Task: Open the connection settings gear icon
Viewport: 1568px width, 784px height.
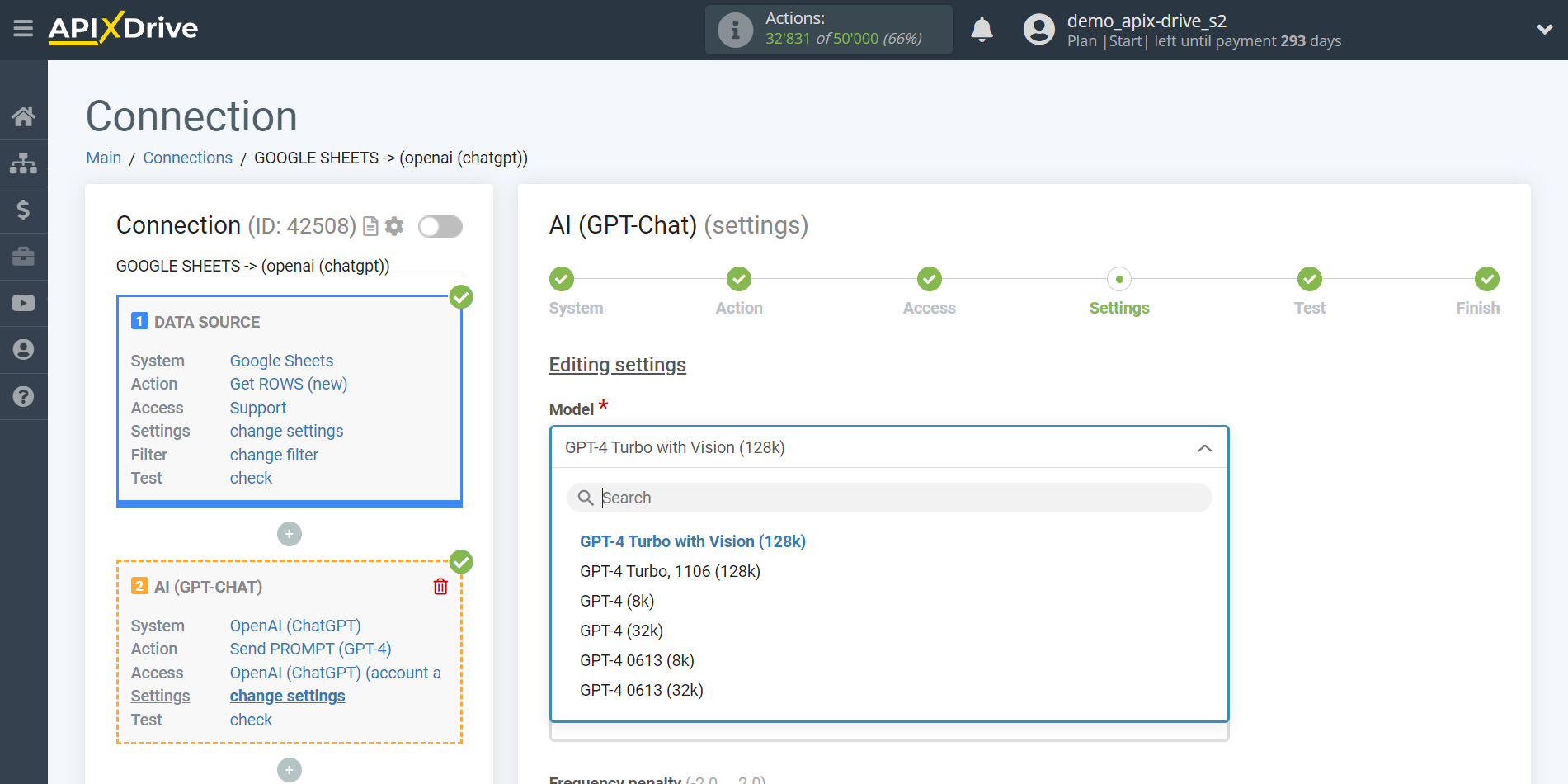Action: click(394, 226)
